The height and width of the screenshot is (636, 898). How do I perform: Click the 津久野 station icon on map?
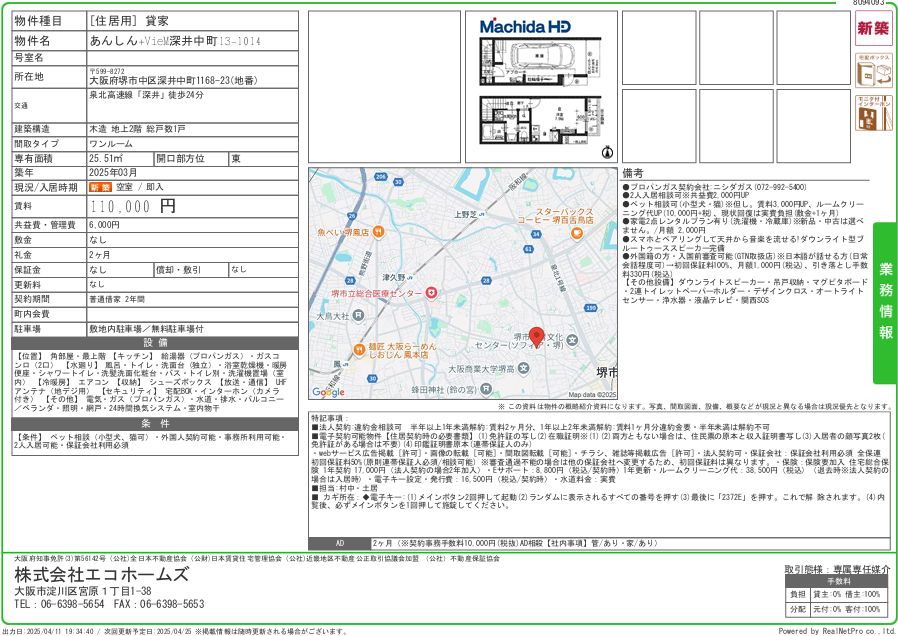coord(410,277)
